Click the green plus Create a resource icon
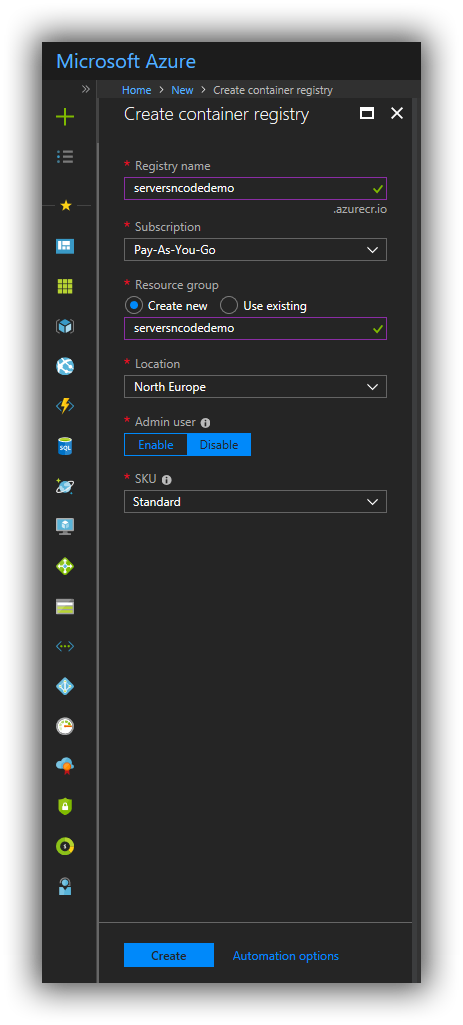This screenshot has height=1025, width=463. (x=65, y=117)
